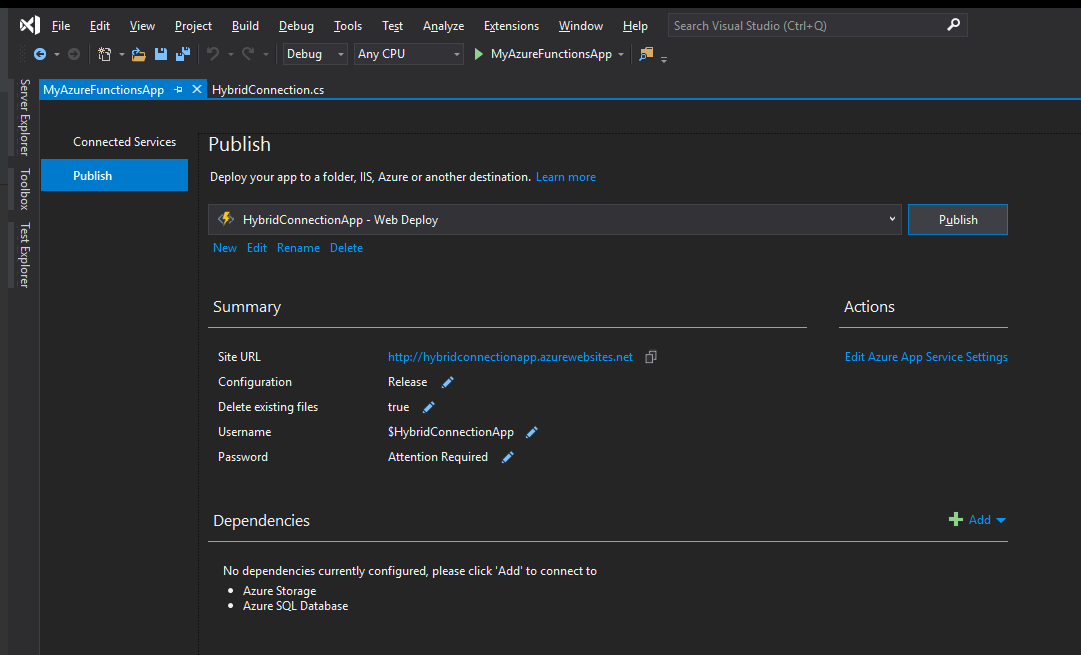Viewport: 1081px width, 655px height.
Task: Click the New Project toolbar icon
Action: click(x=104, y=54)
